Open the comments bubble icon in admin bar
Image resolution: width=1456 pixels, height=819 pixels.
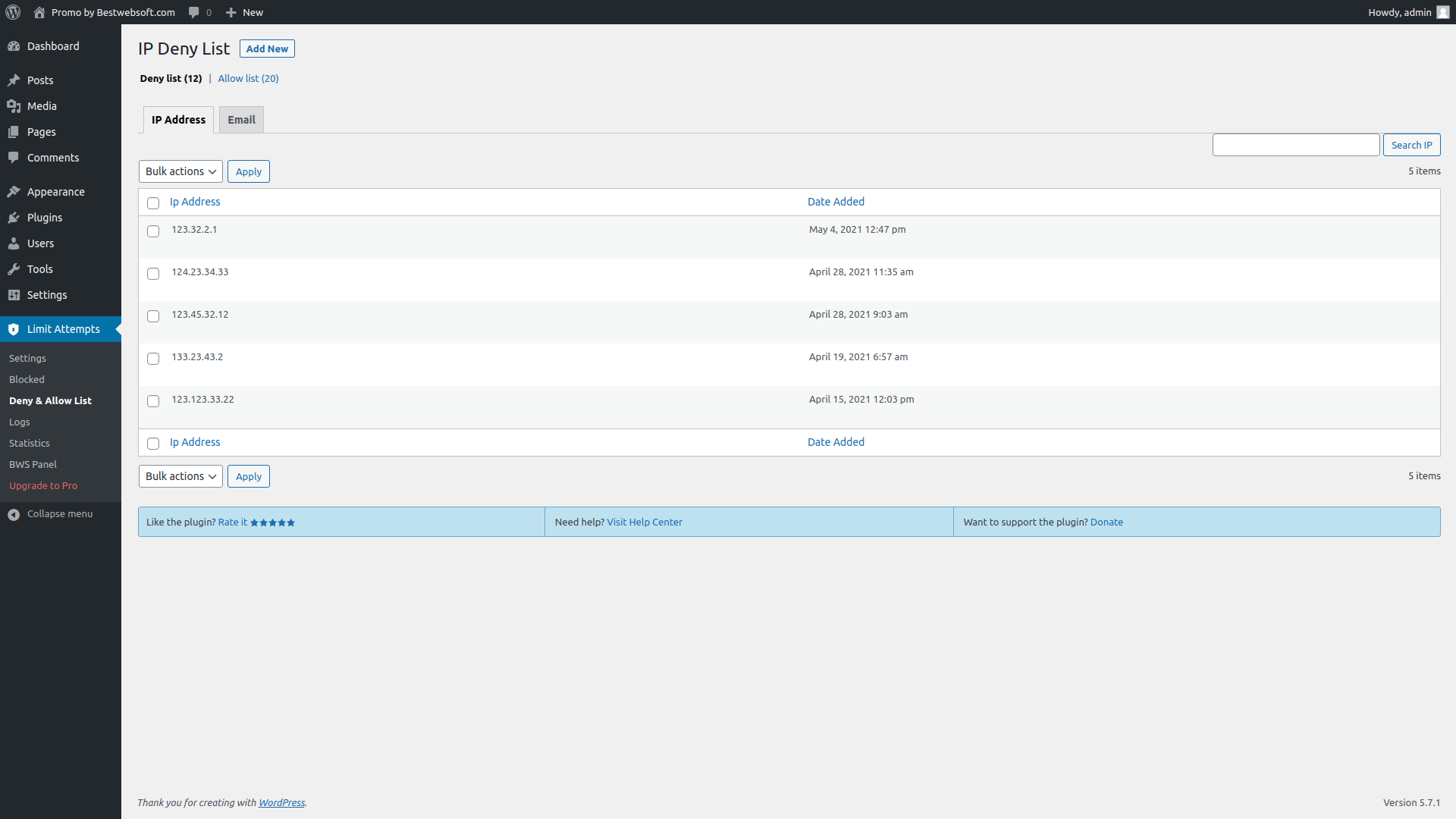click(194, 12)
